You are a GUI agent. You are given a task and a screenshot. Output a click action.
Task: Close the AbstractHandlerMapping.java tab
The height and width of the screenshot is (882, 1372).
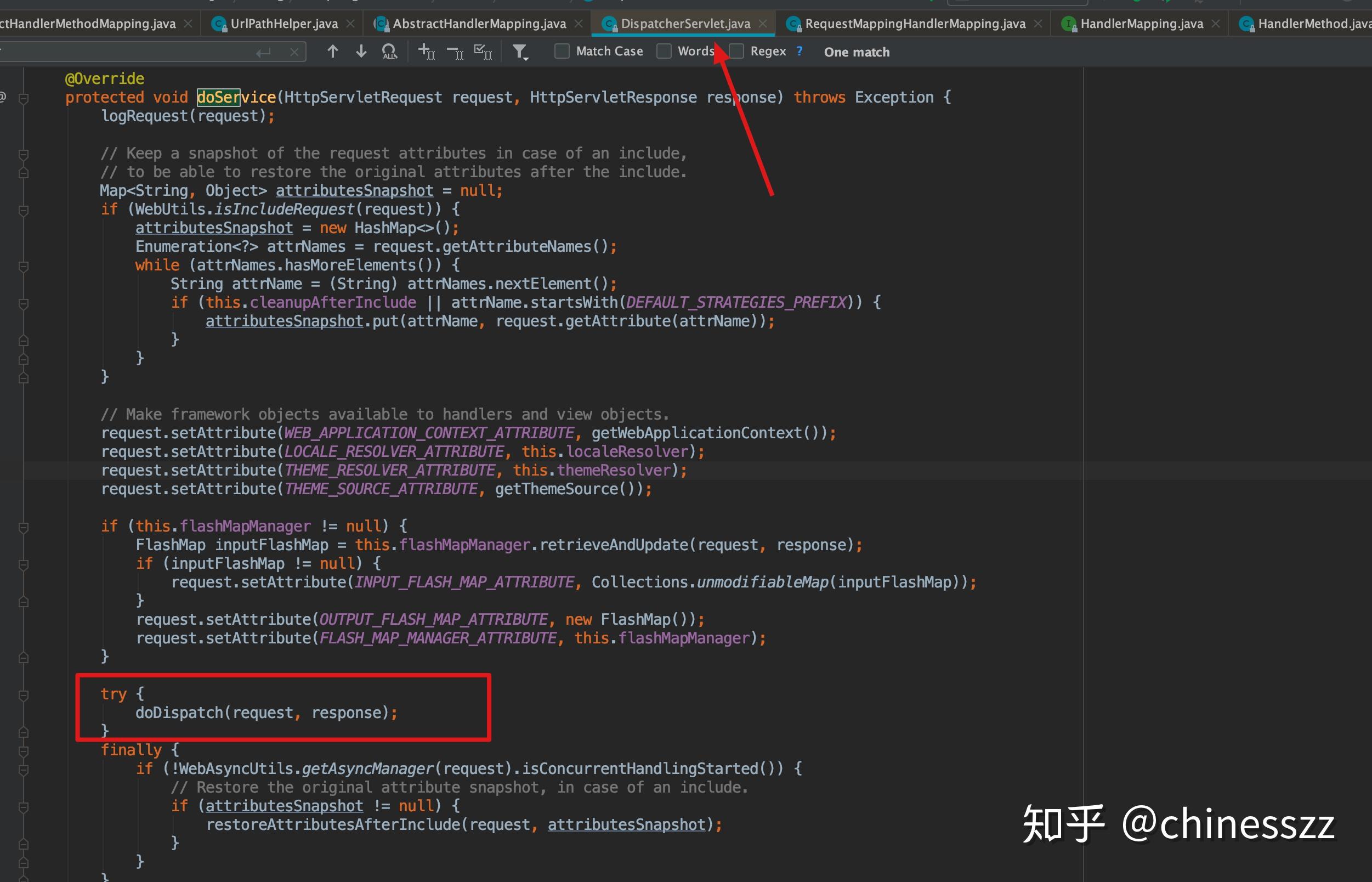click(579, 24)
